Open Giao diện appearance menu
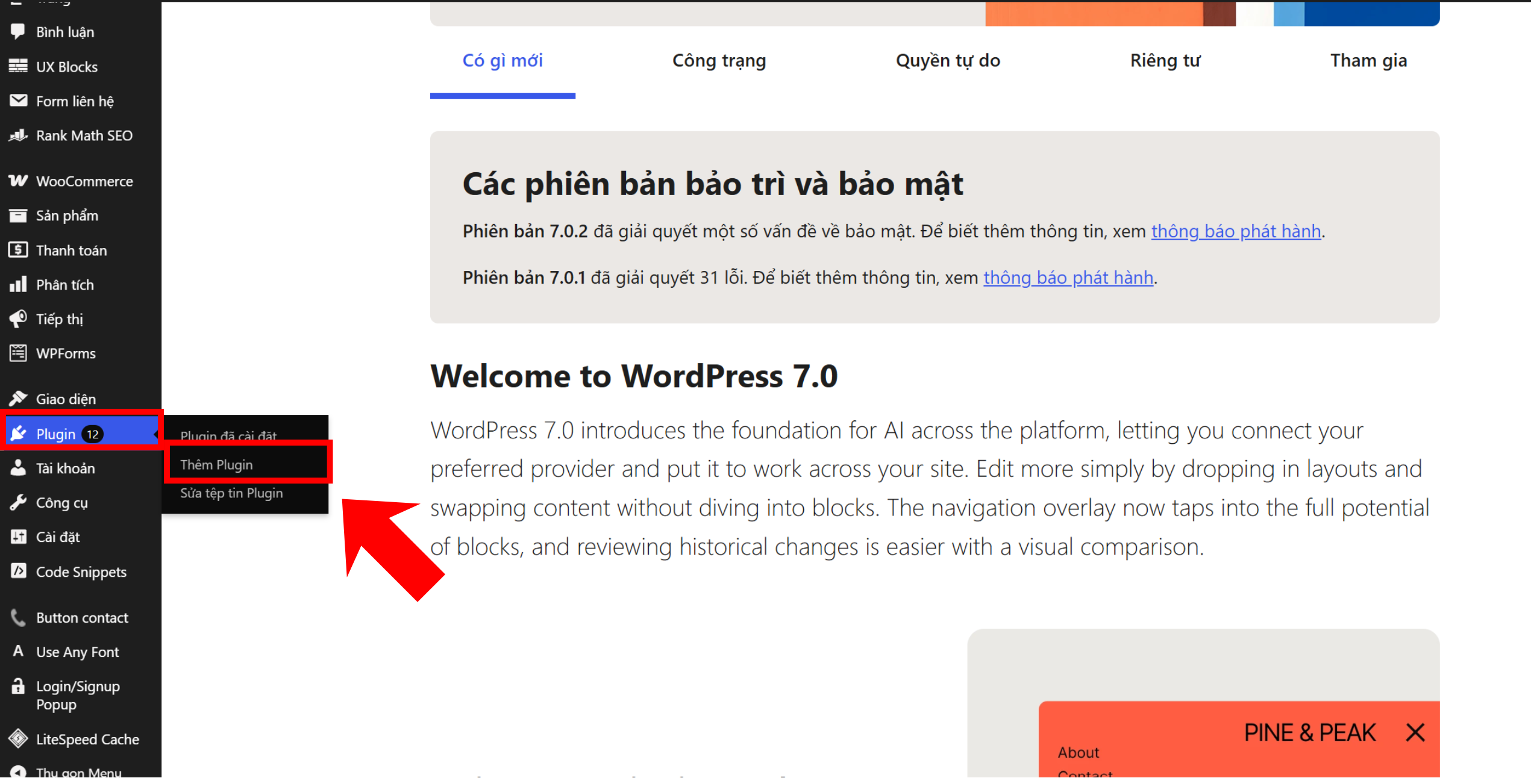1531x784 pixels. click(x=81, y=399)
